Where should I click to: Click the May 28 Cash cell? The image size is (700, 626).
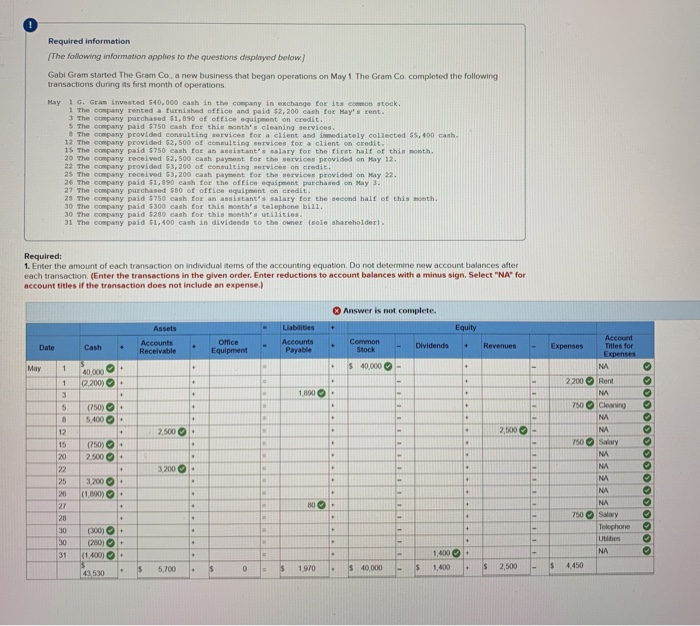click(99, 518)
